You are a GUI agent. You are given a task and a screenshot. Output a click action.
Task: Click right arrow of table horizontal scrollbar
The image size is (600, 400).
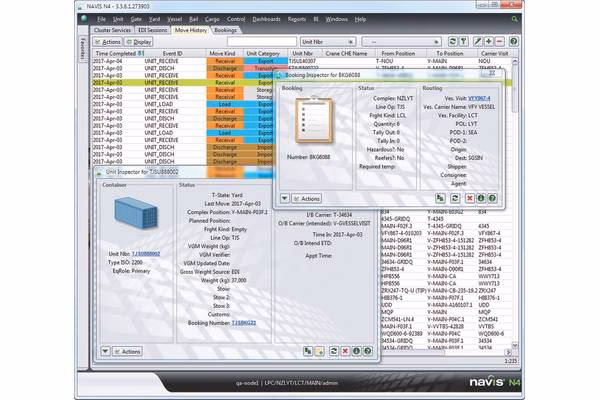click(x=508, y=353)
